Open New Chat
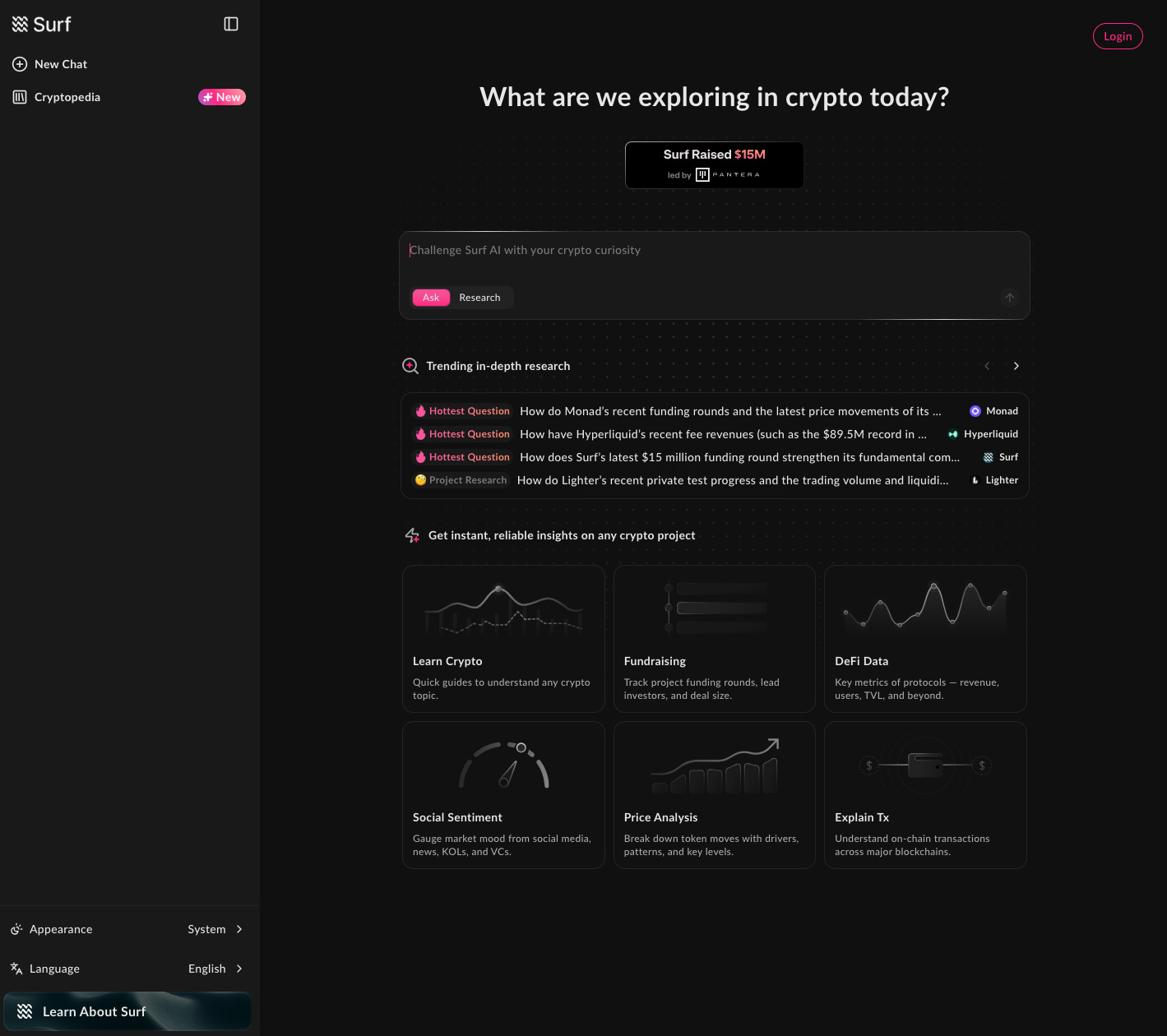Viewport: 1167px width, 1036px height. pos(130,64)
